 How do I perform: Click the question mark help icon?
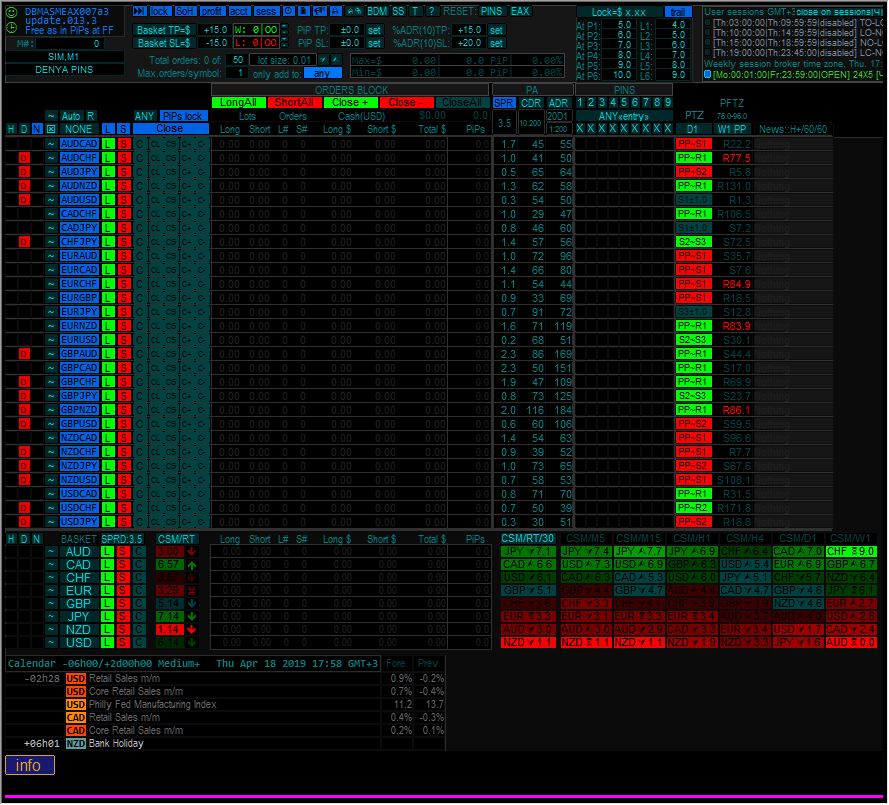[432, 11]
